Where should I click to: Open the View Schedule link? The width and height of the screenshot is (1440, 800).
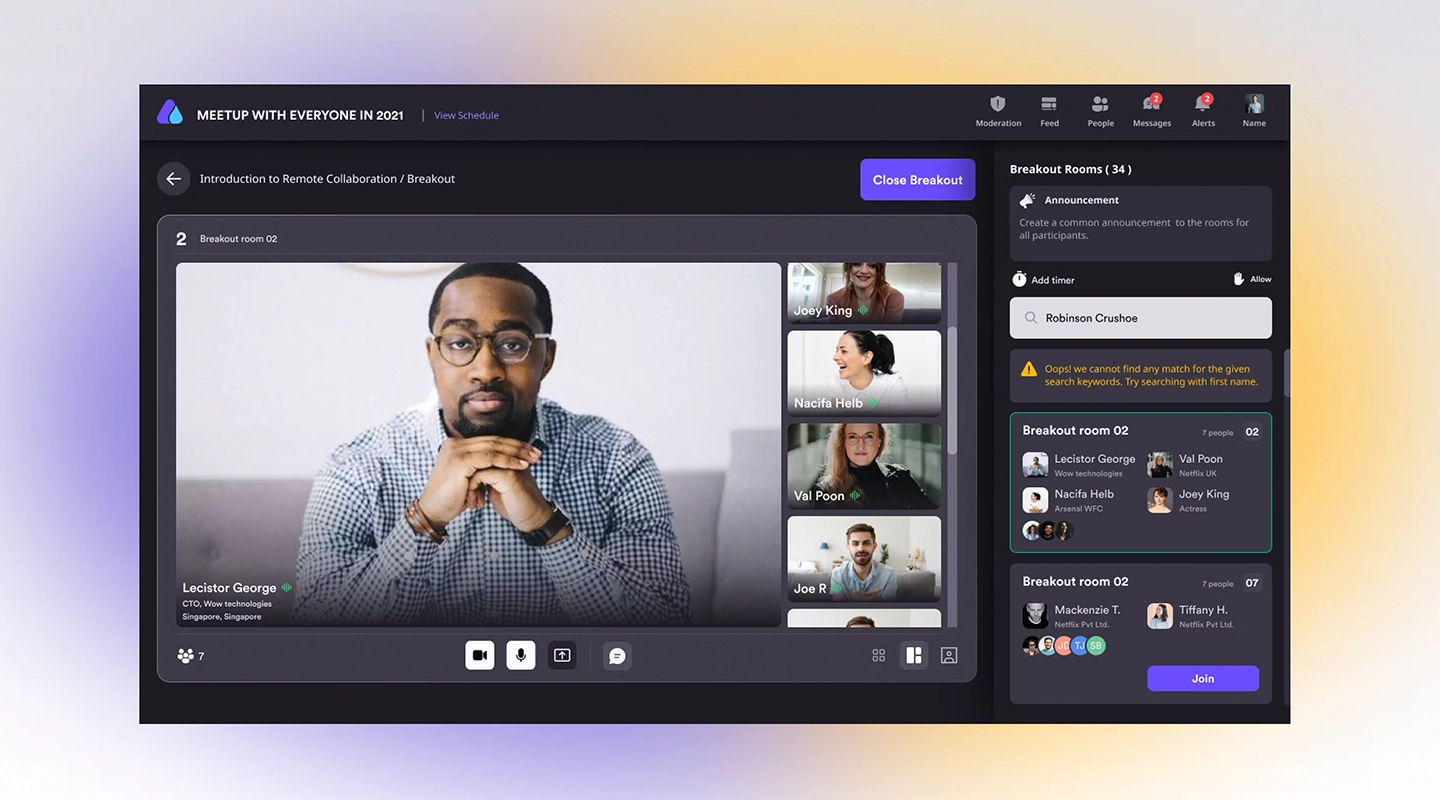[x=466, y=115]
